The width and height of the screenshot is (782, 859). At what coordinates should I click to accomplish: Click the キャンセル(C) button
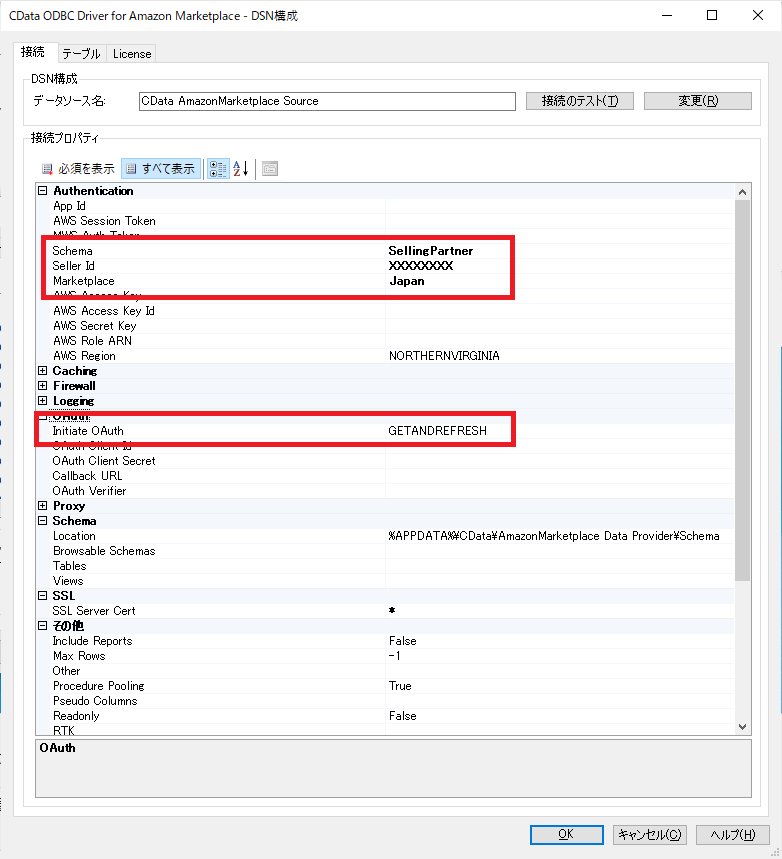pos(649,834)
